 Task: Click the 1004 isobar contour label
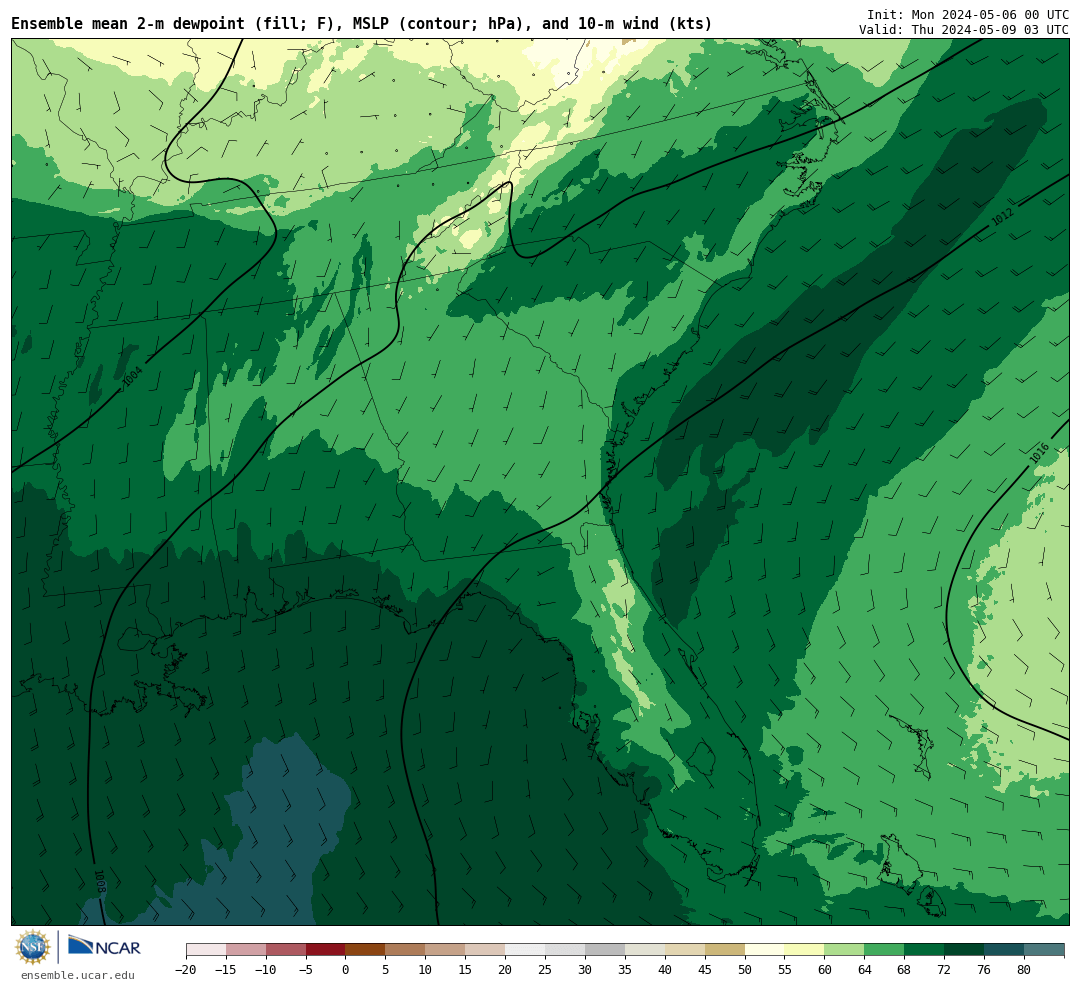point(132,376)
